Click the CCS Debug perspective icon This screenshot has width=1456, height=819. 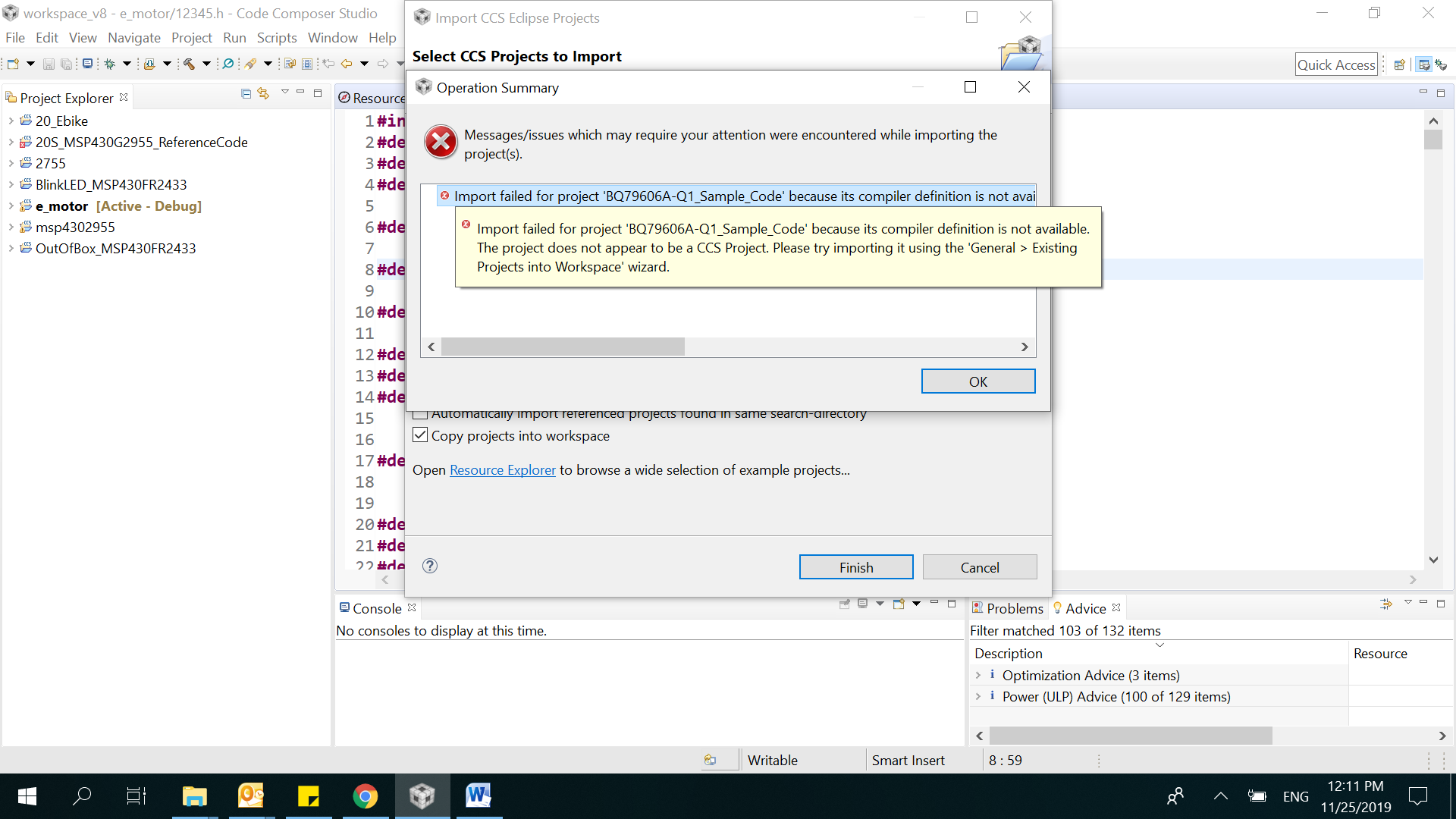pos(1441,65)
